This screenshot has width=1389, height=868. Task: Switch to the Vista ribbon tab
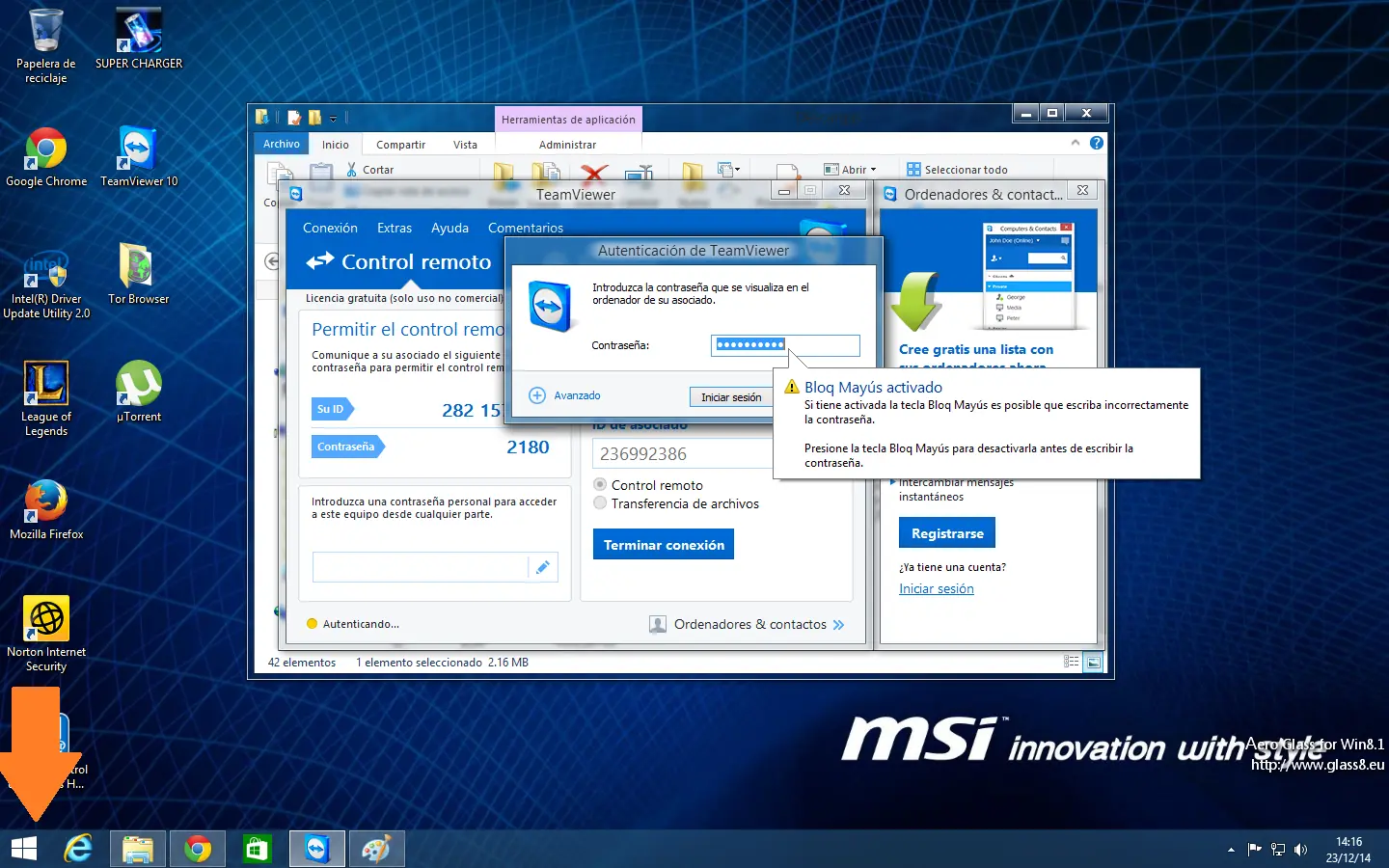465,145
